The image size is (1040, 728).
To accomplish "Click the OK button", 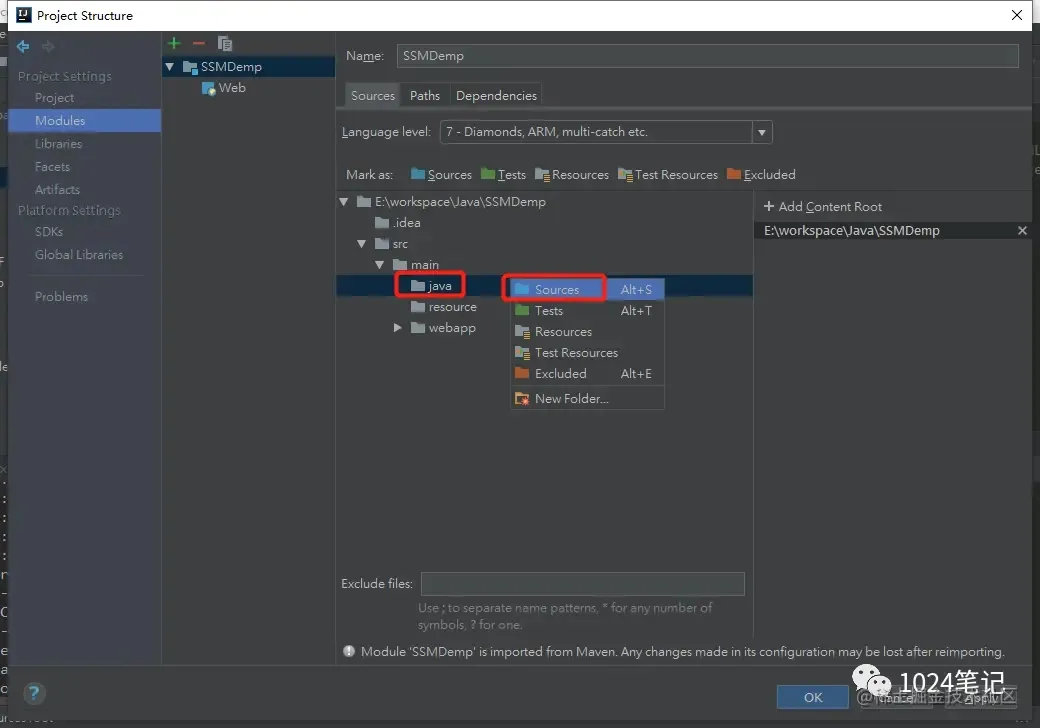I will pyautogui.click(x=812, y=697).
